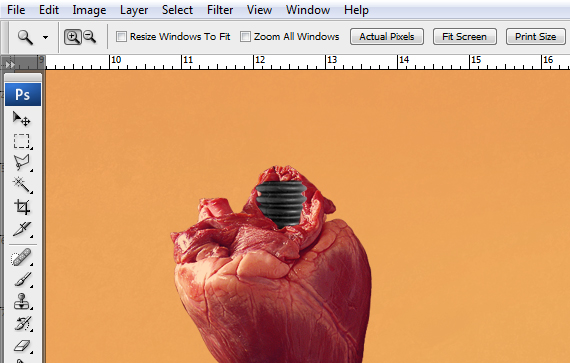Image resolution: width=570 pixels, height=363 pixels.
Task: Open the File menu
Action: point(16,10)
